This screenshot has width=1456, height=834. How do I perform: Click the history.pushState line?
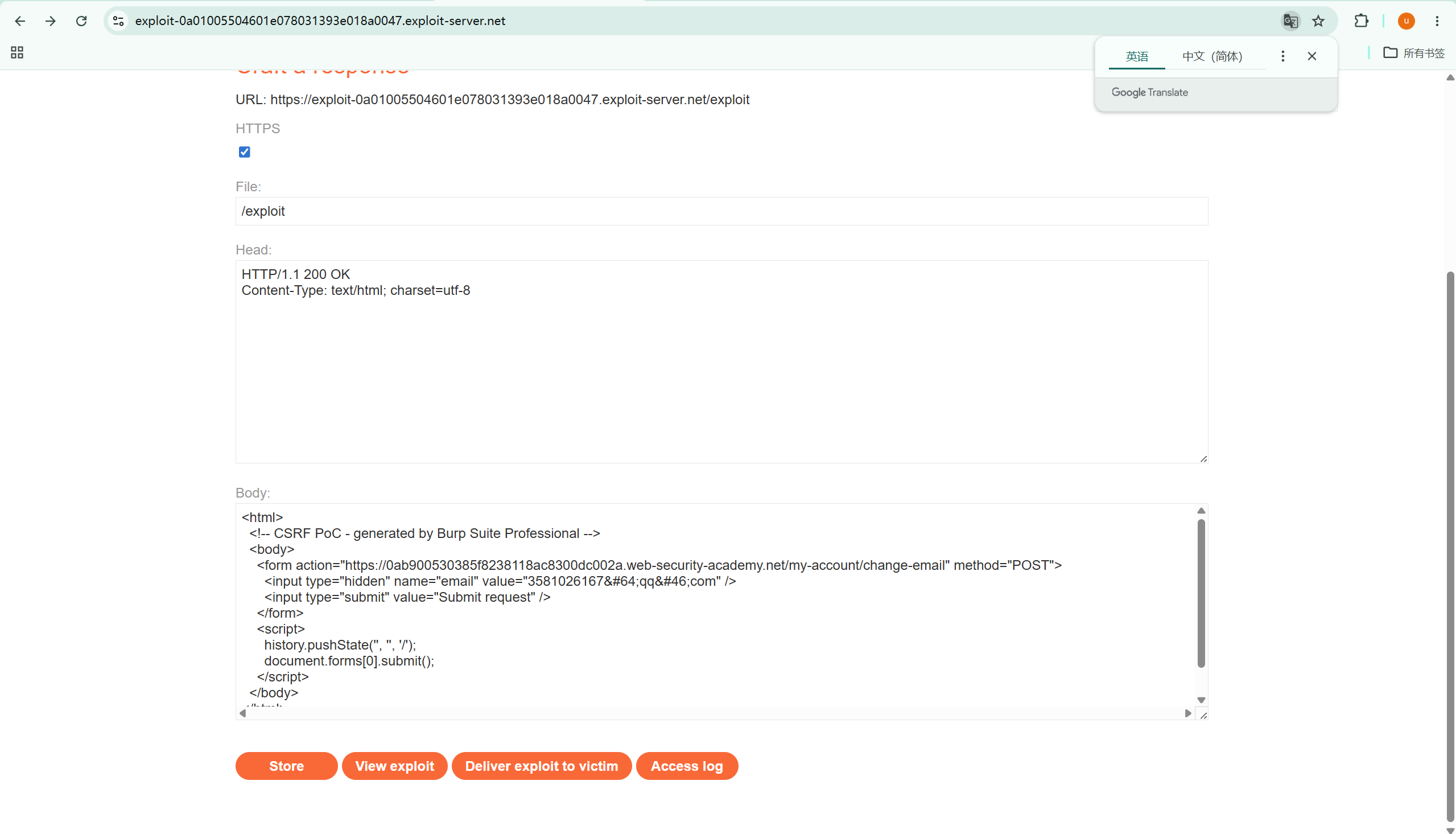tap(340, 645)
